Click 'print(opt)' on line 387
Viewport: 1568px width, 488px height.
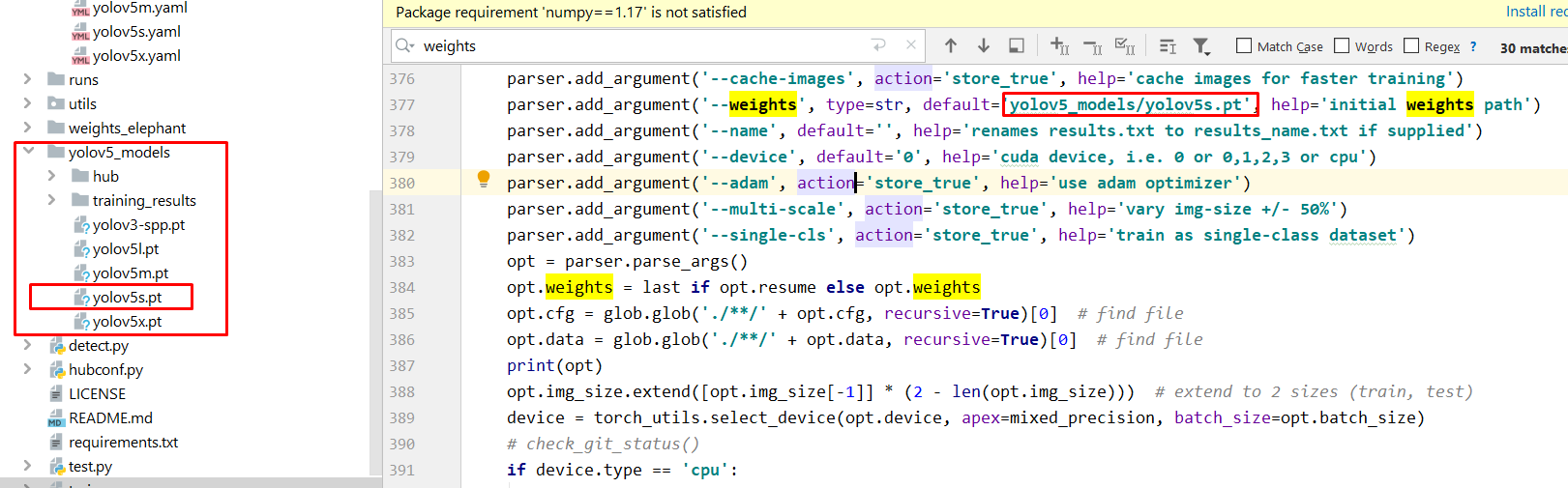point(554,365)
